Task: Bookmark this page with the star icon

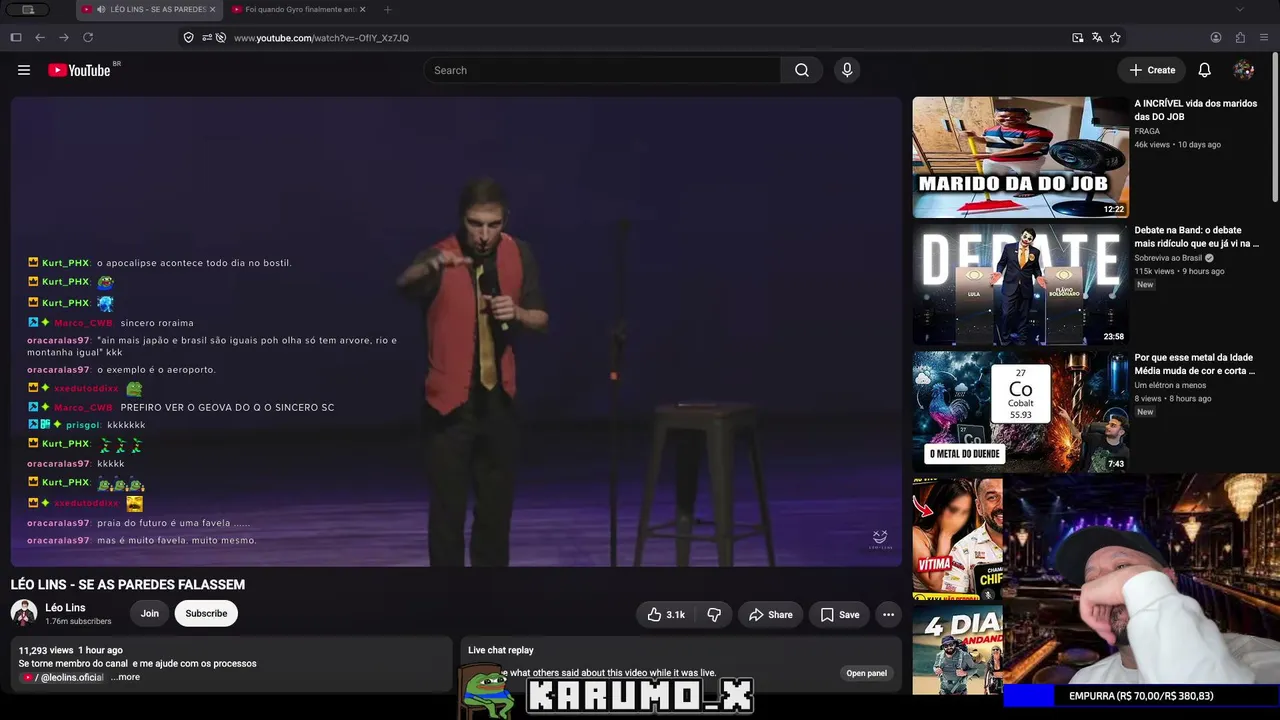Action: coord(1115,38)
